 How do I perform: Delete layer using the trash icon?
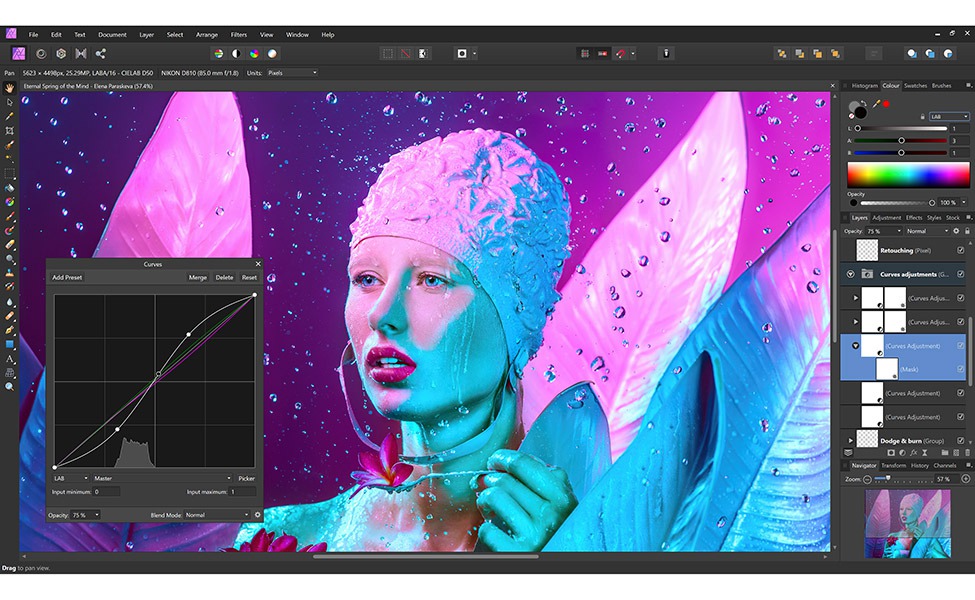coord(967,453)
